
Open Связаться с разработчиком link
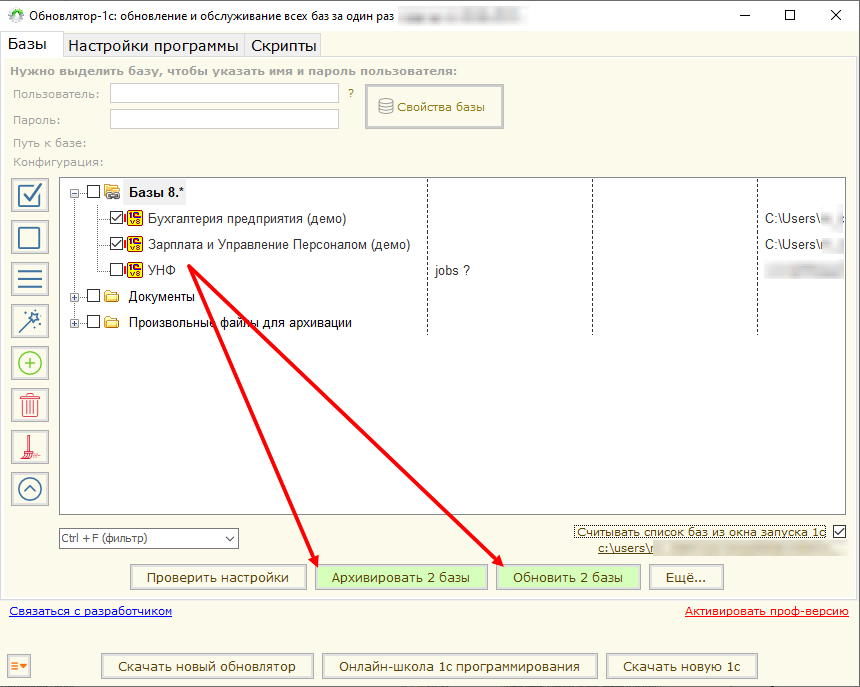click(x=90, y=611)
